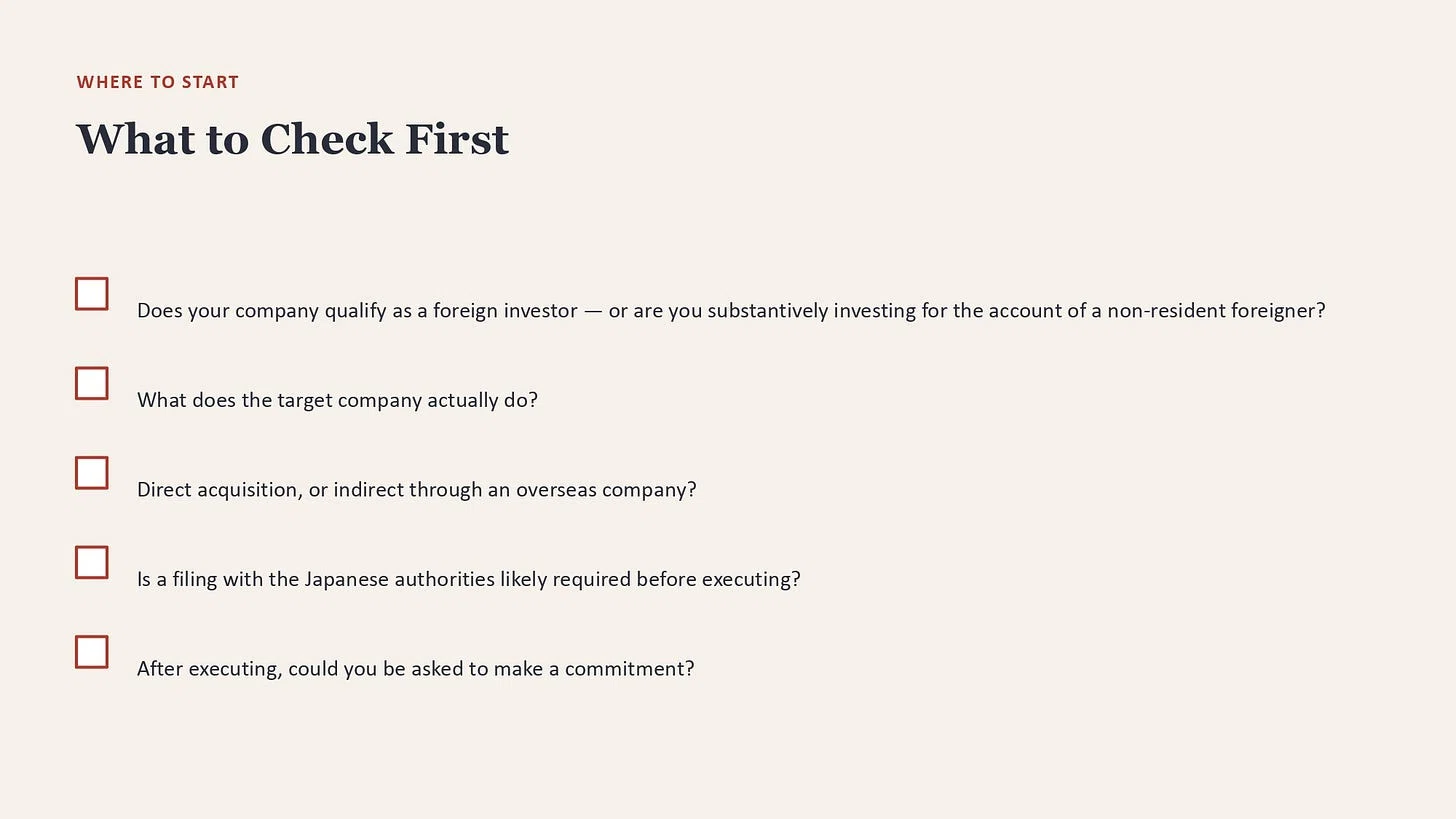This screenshot has width=1456, height=819.
Task: Select the 'WHERE TO START' red heading
Action: coord(158,82)
